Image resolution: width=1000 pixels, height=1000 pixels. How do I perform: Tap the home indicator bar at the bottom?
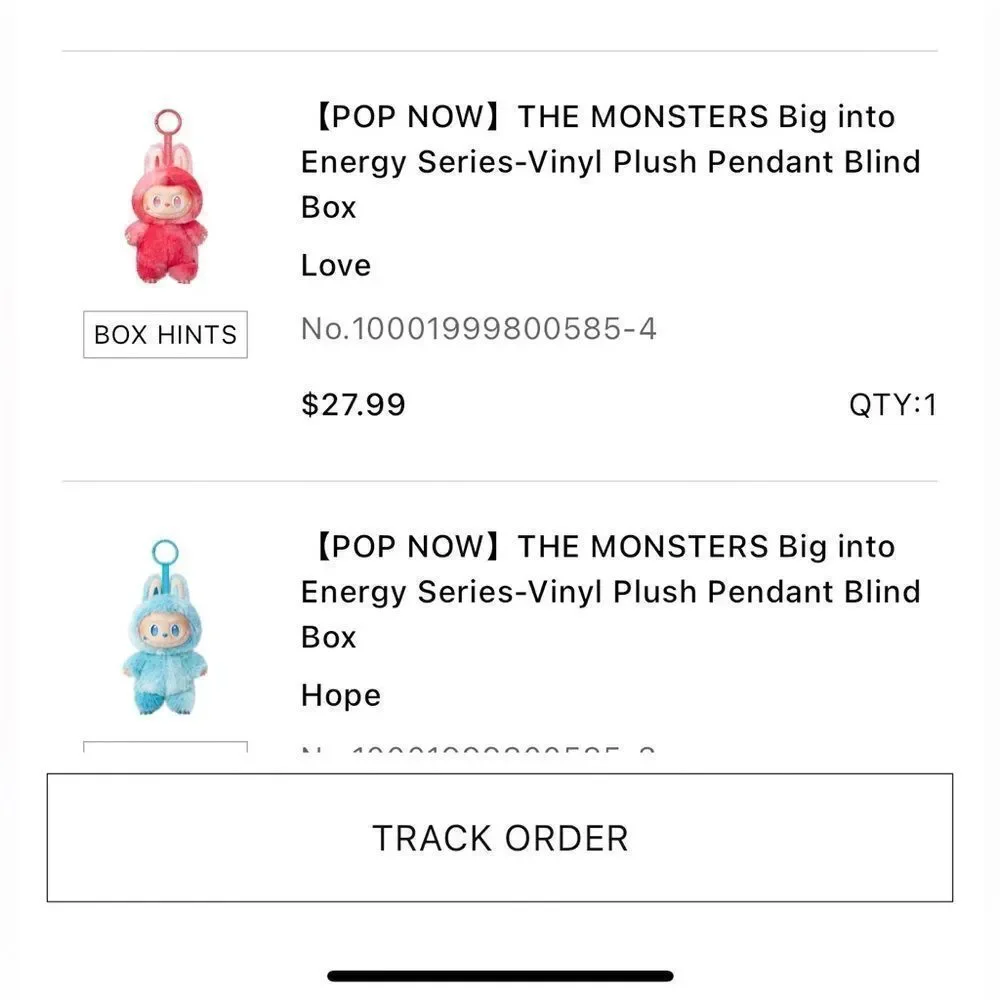point(500,976)
